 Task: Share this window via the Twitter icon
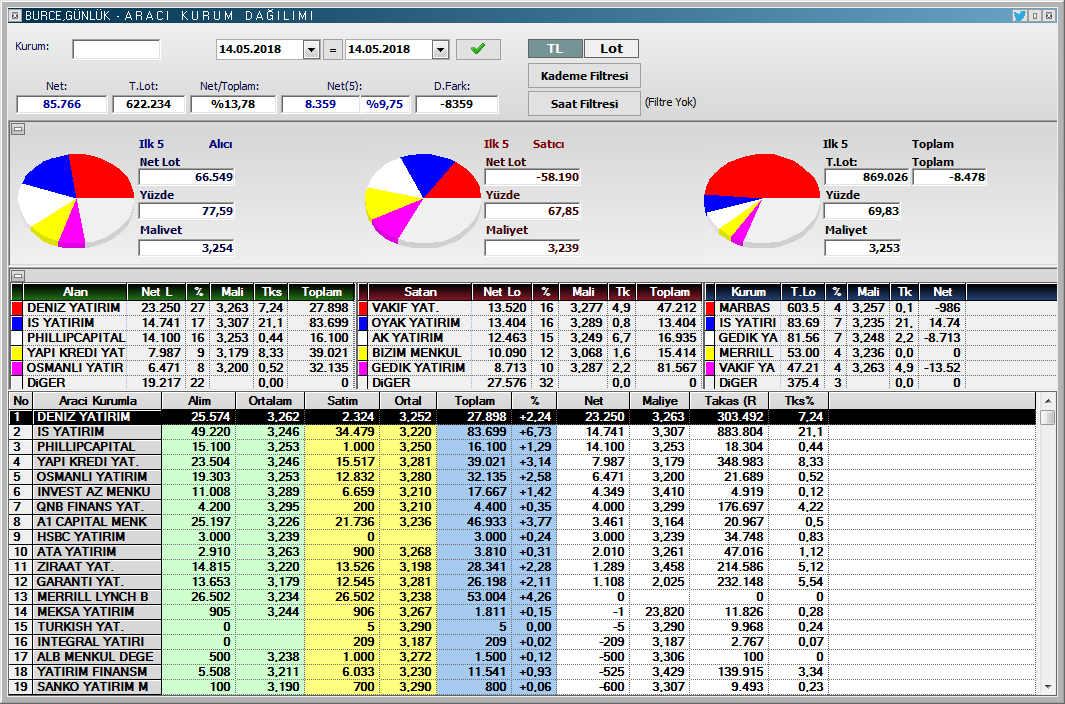coord(1019,15)
